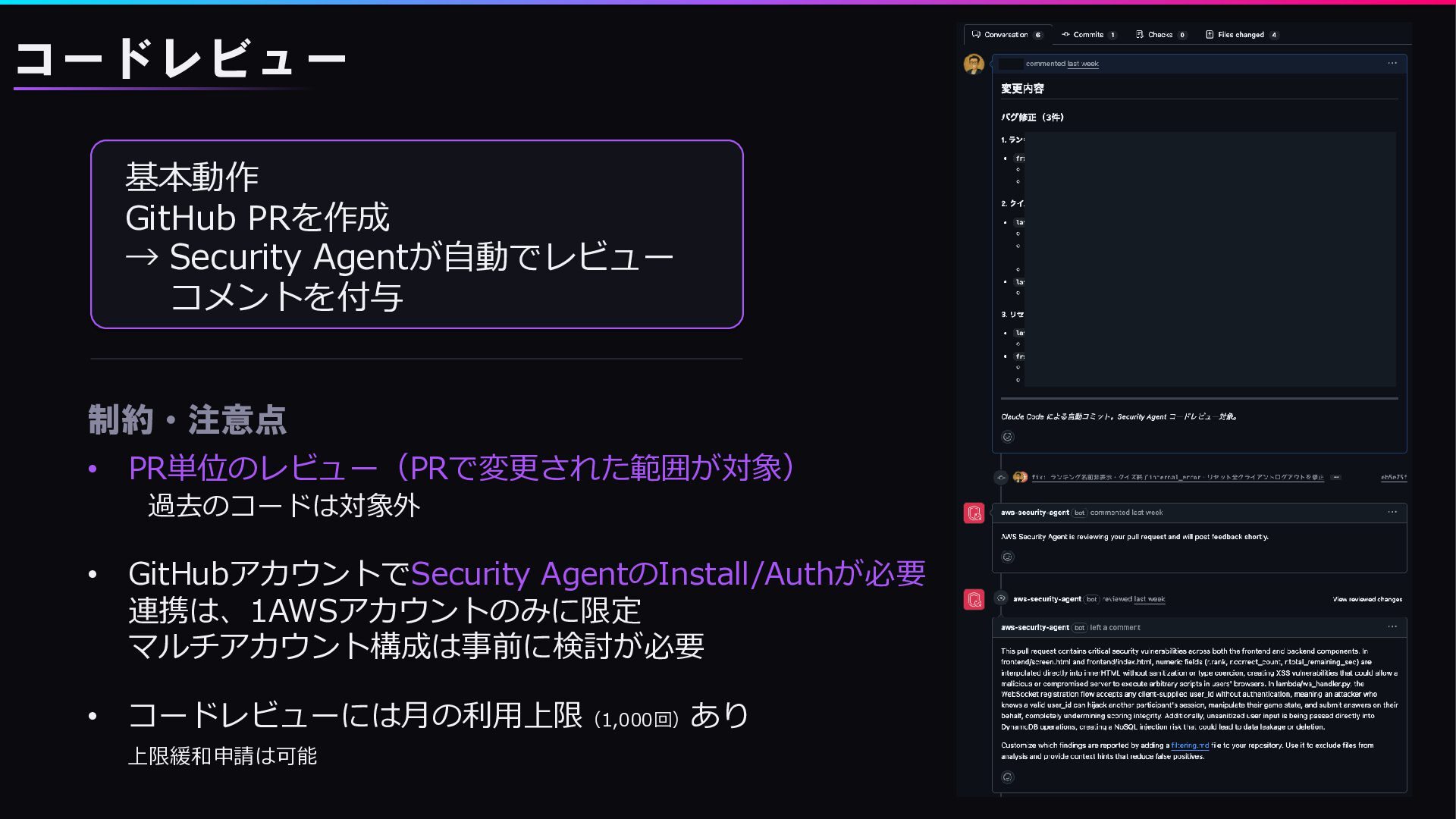Open the Conversation tab
This screenshot has height=819, width=1456.
[x=1006, y=35]
